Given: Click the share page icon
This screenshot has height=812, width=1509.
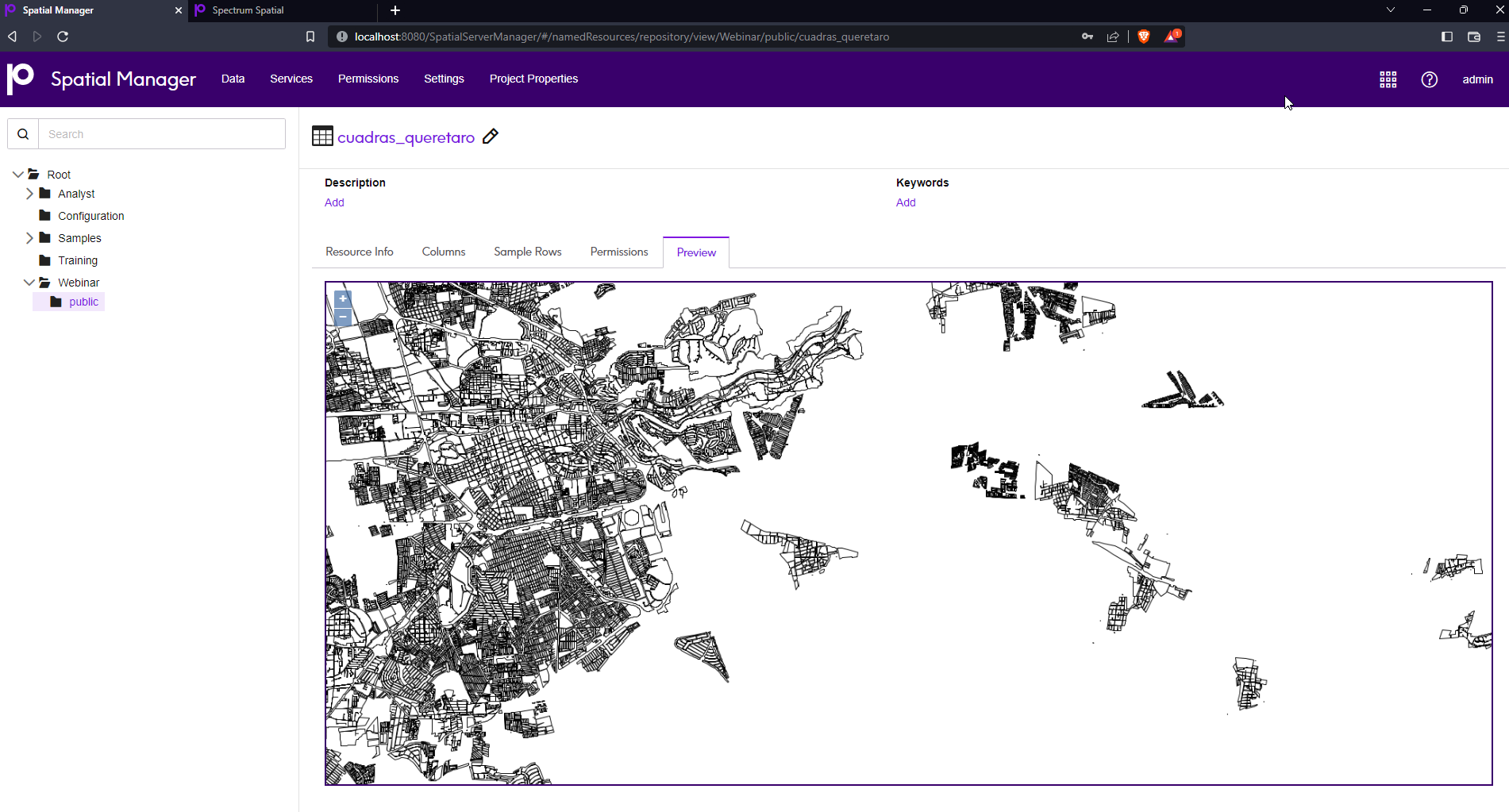Looking at the screenshot, I should click(1113, 37).
